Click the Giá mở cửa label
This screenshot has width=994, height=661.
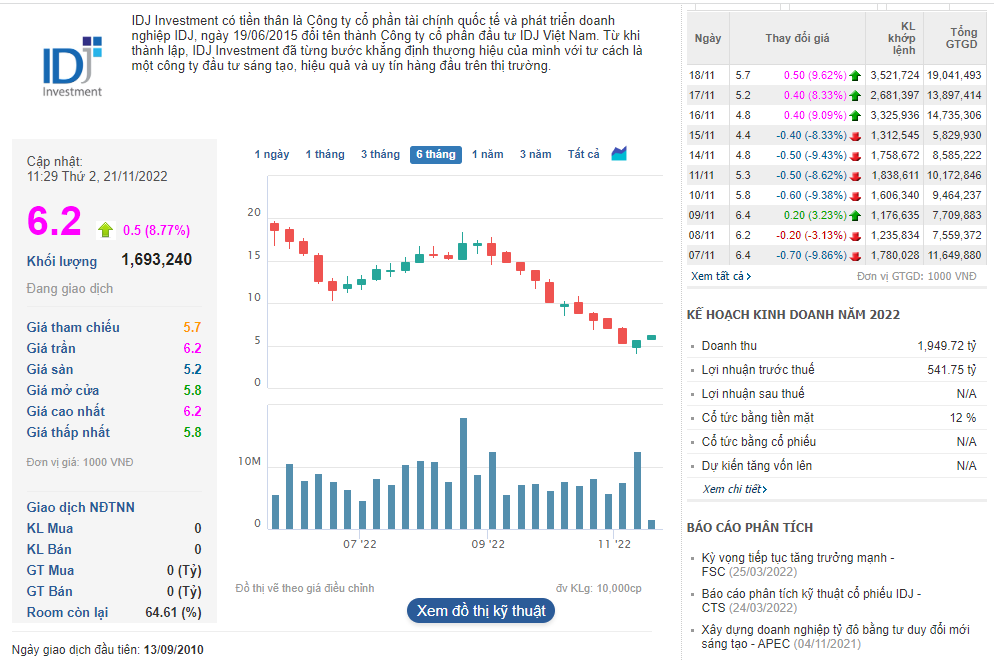(x=63, y=390)
